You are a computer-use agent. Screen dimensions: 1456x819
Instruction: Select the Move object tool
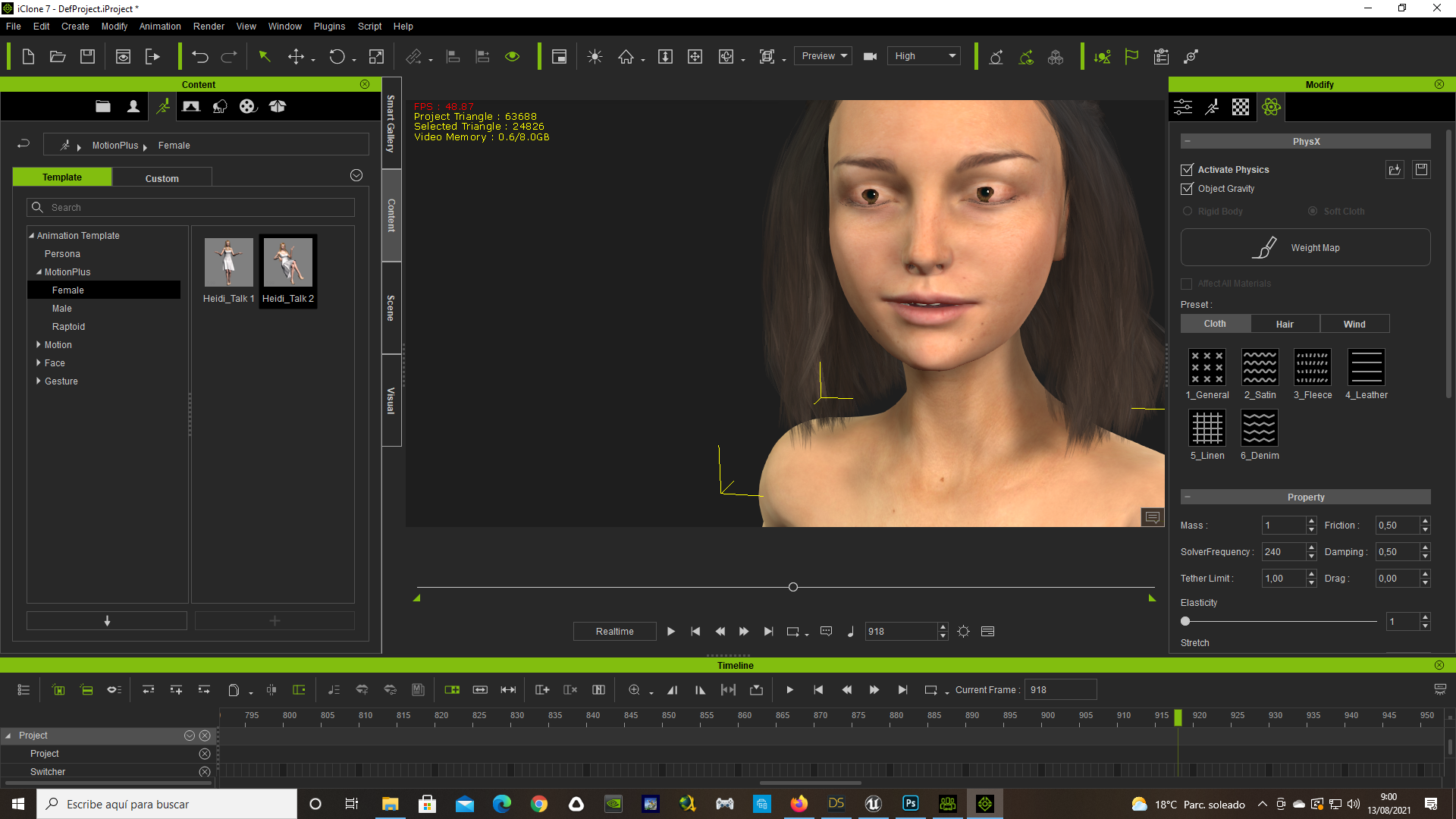point(296,56)
